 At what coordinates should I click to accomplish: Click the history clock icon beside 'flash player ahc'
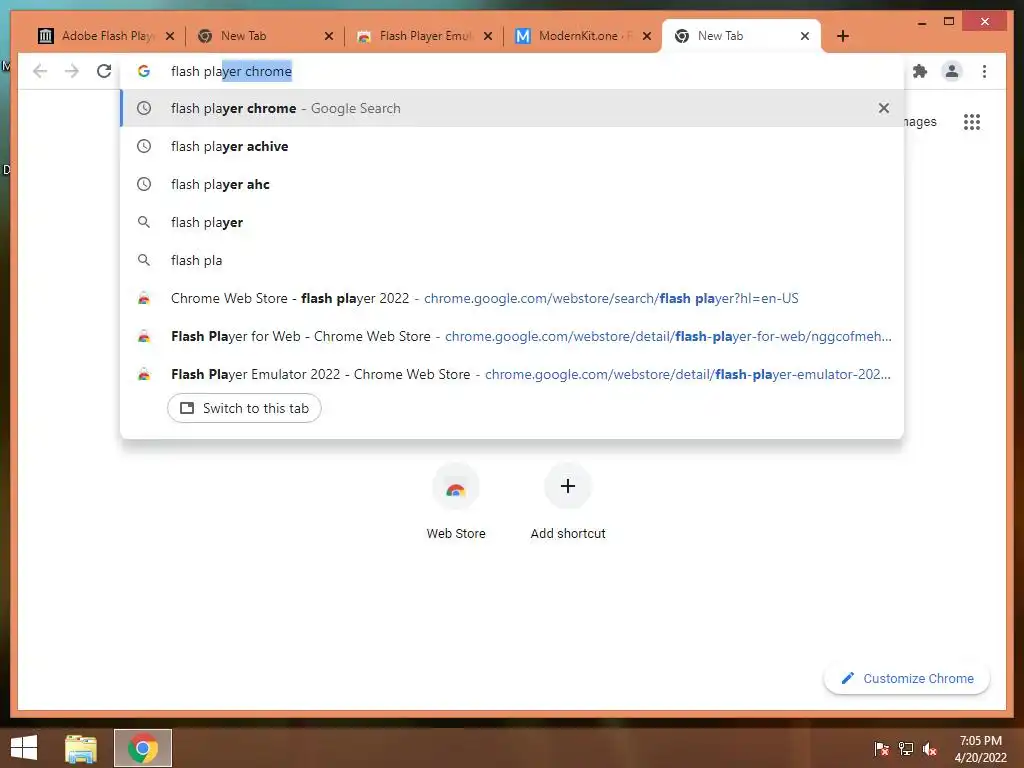coord(144,184)
